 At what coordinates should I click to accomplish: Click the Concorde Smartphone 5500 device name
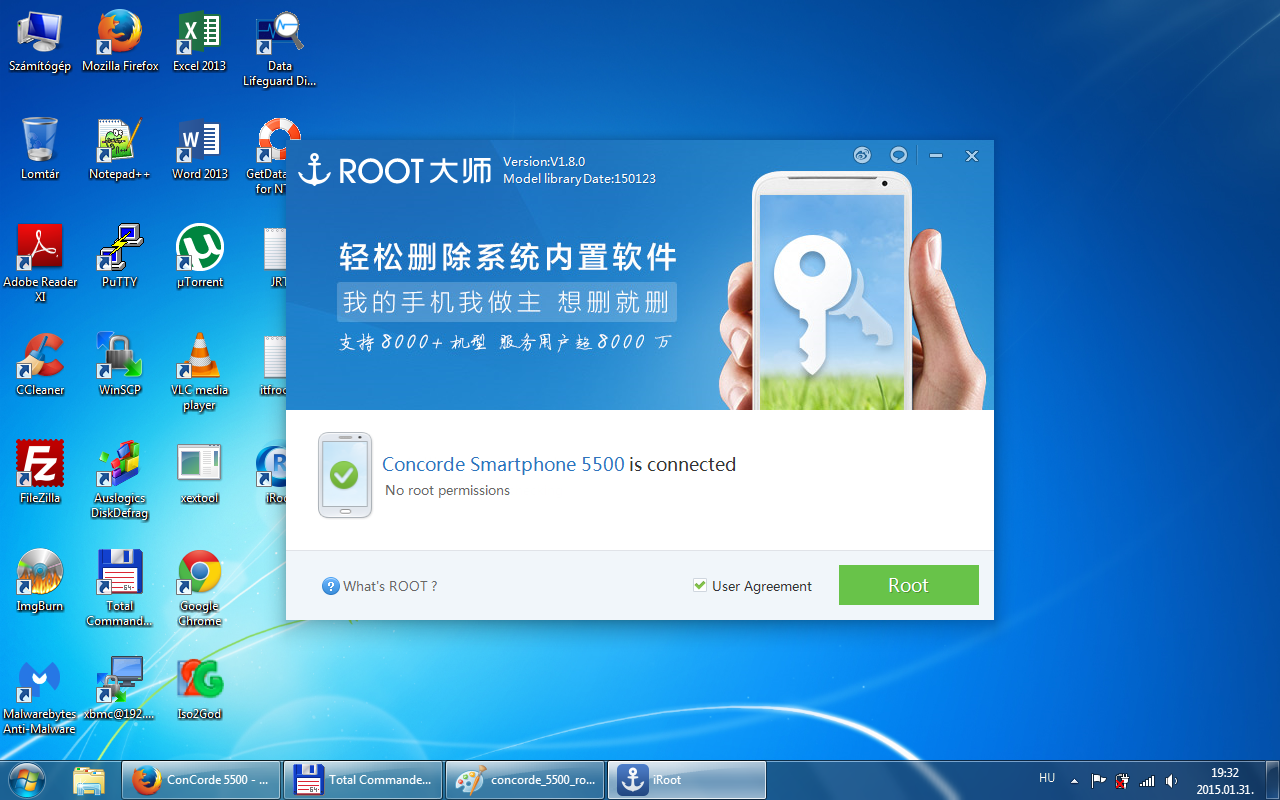click(503, 464)
